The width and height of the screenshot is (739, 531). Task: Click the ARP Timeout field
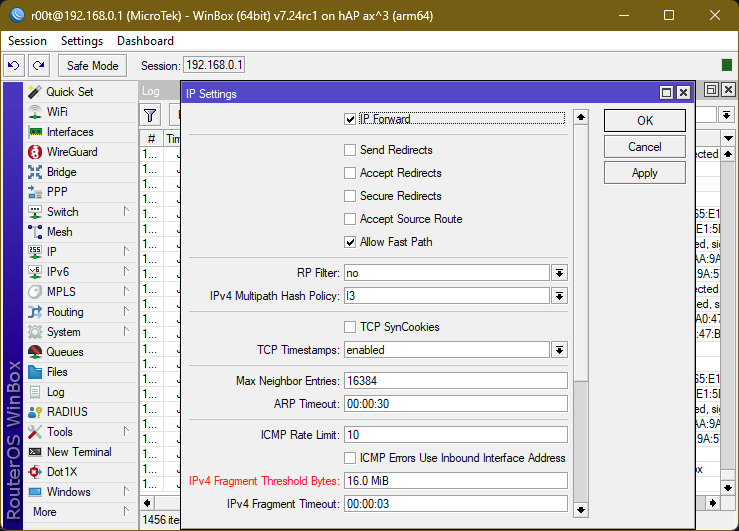(456, 404)
